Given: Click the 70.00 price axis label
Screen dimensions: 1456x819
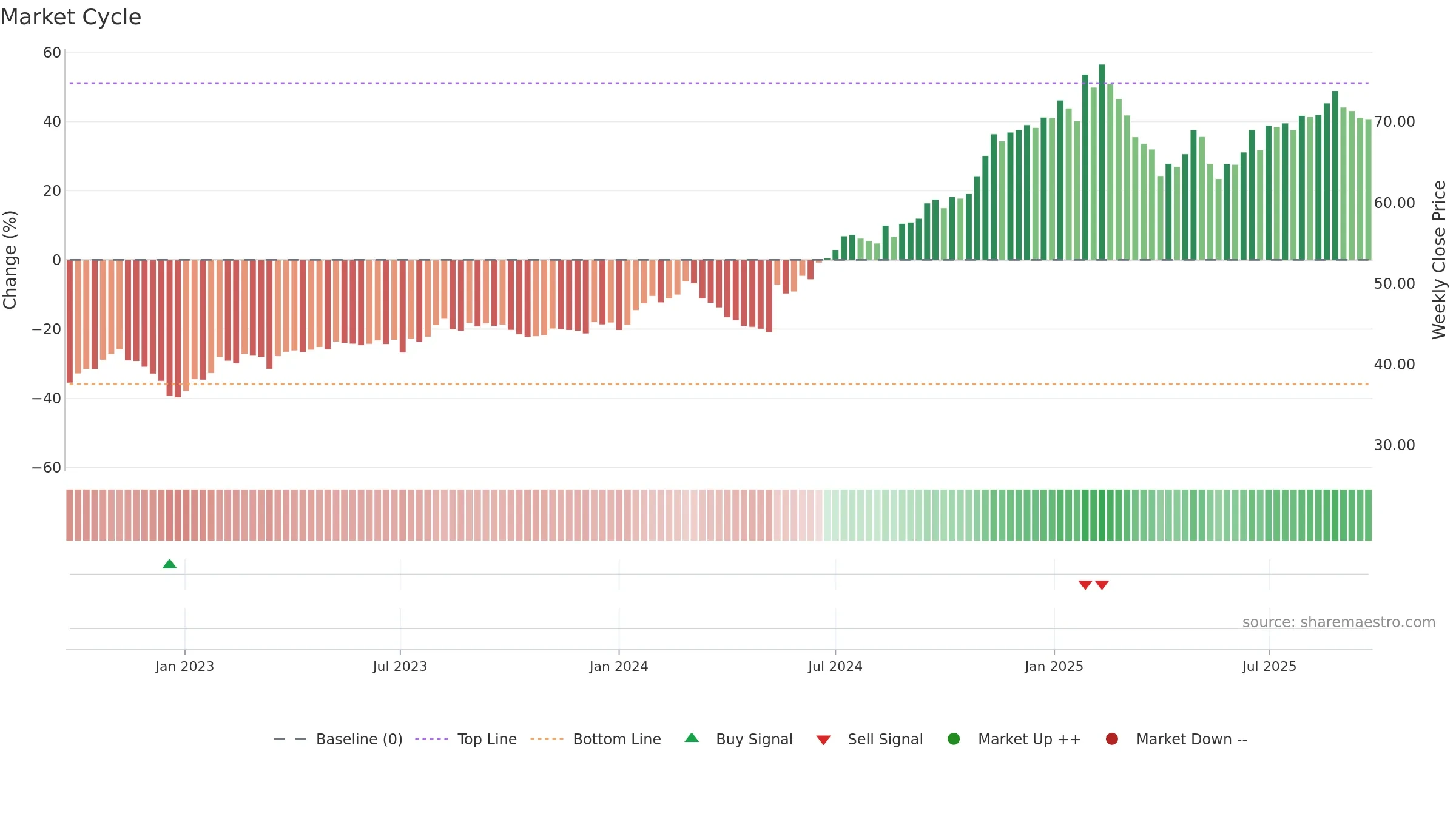Looking at the screenshot, I should [x=1394, y=122].
